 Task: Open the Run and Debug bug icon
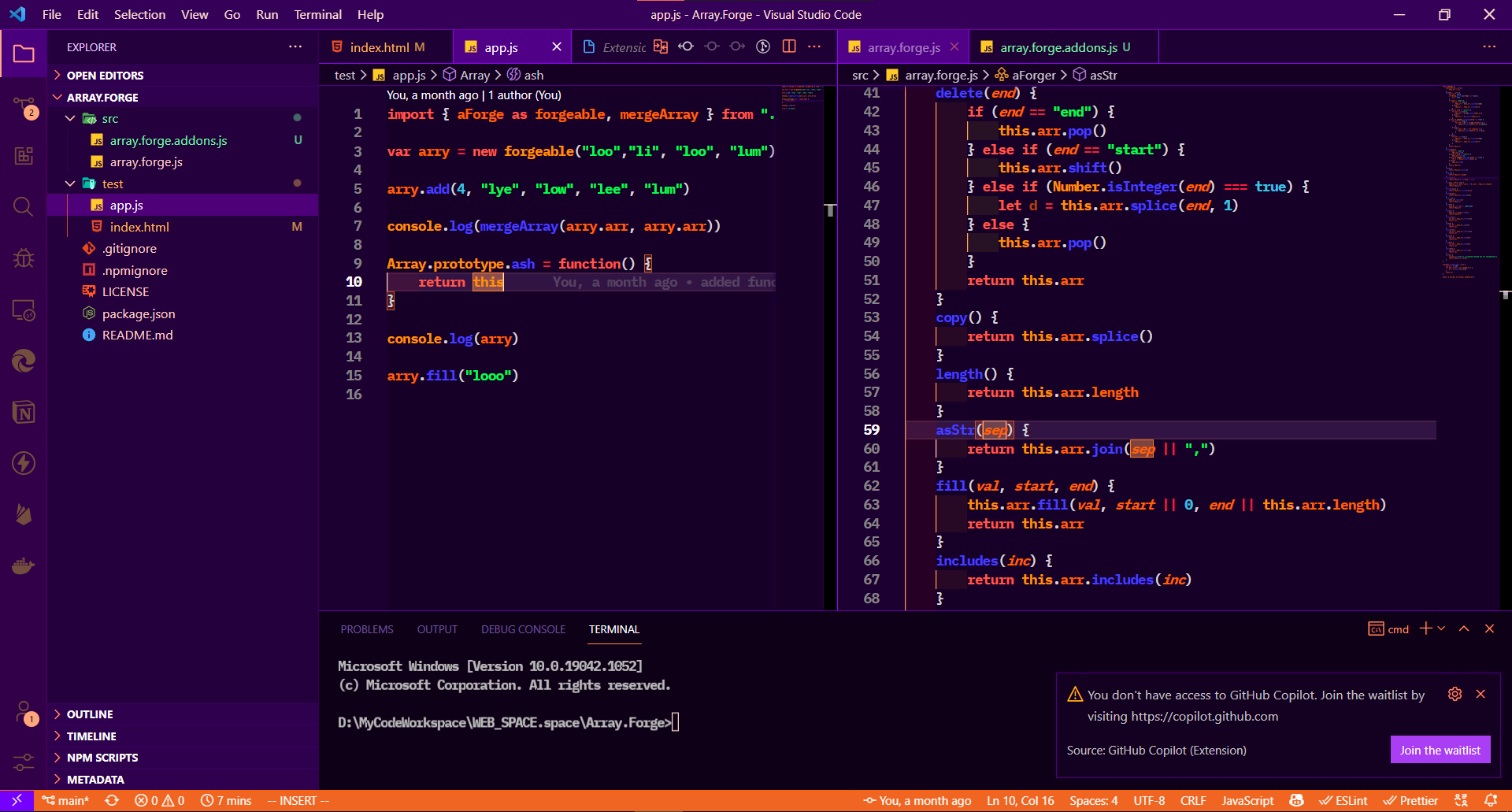(24, 258)
